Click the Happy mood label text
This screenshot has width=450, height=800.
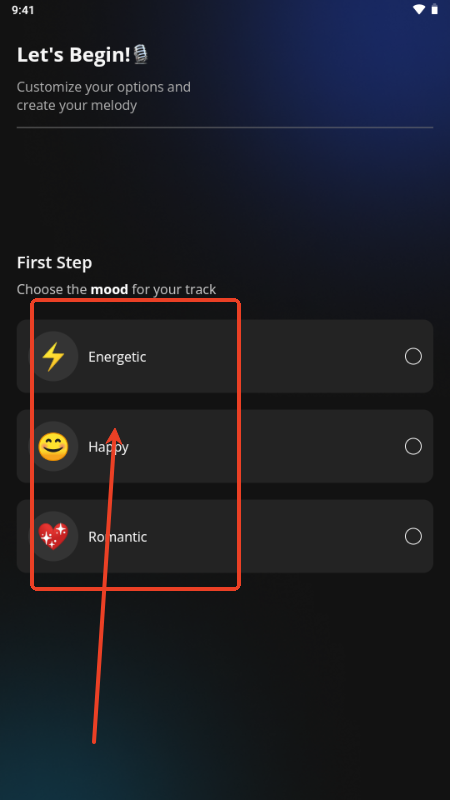click(109, 447)
